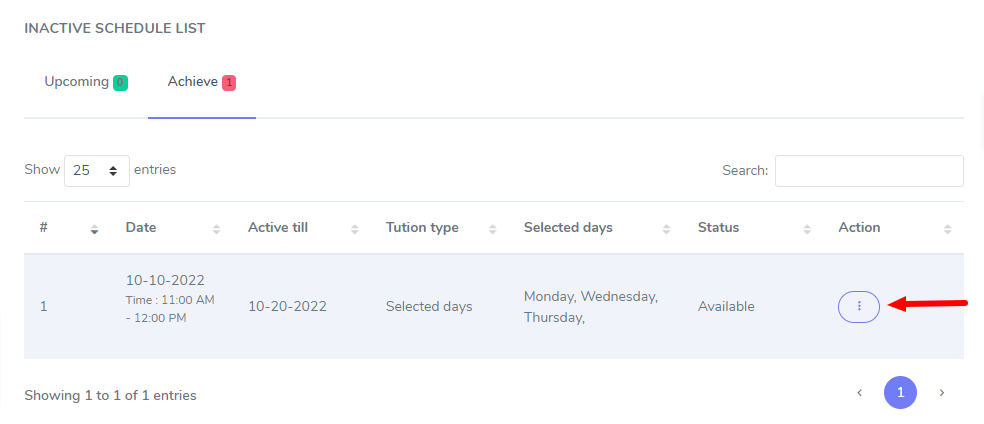Click the Achieve red count badge

[229, 83]
